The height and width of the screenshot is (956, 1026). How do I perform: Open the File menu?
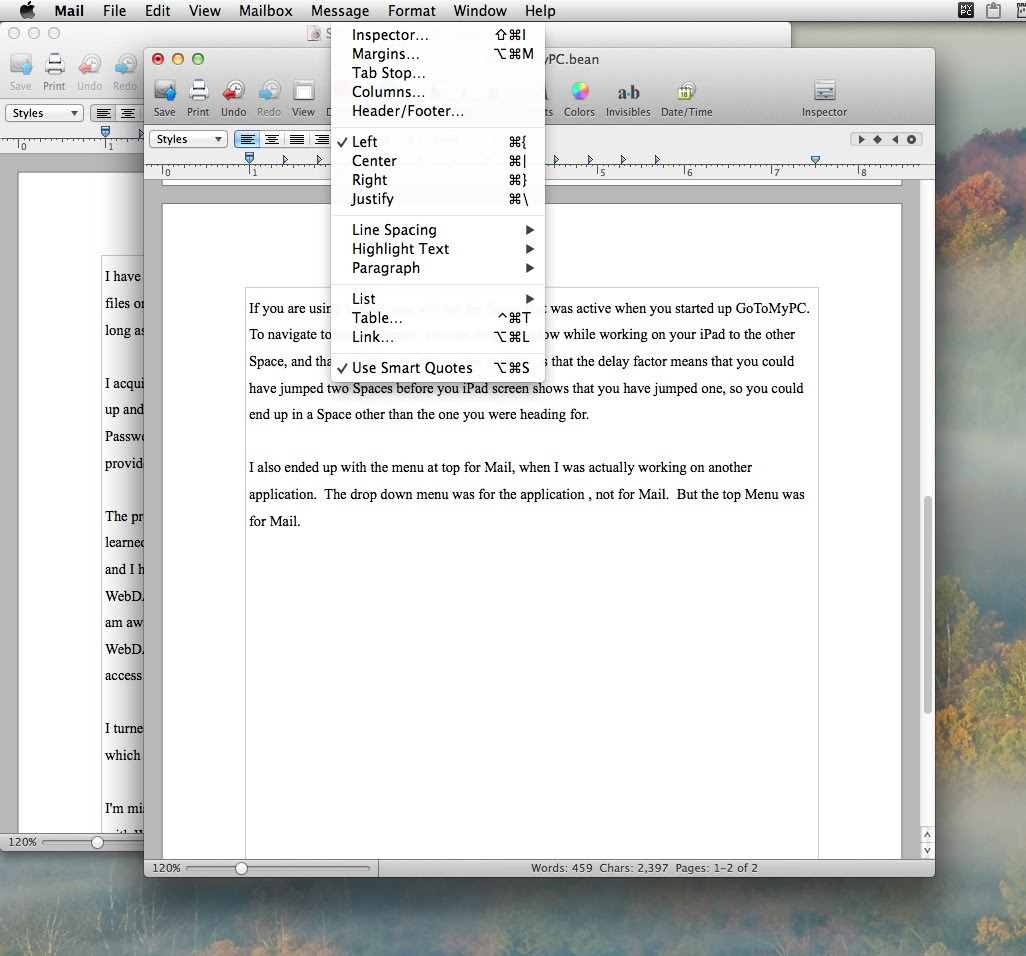click(115, 11)
